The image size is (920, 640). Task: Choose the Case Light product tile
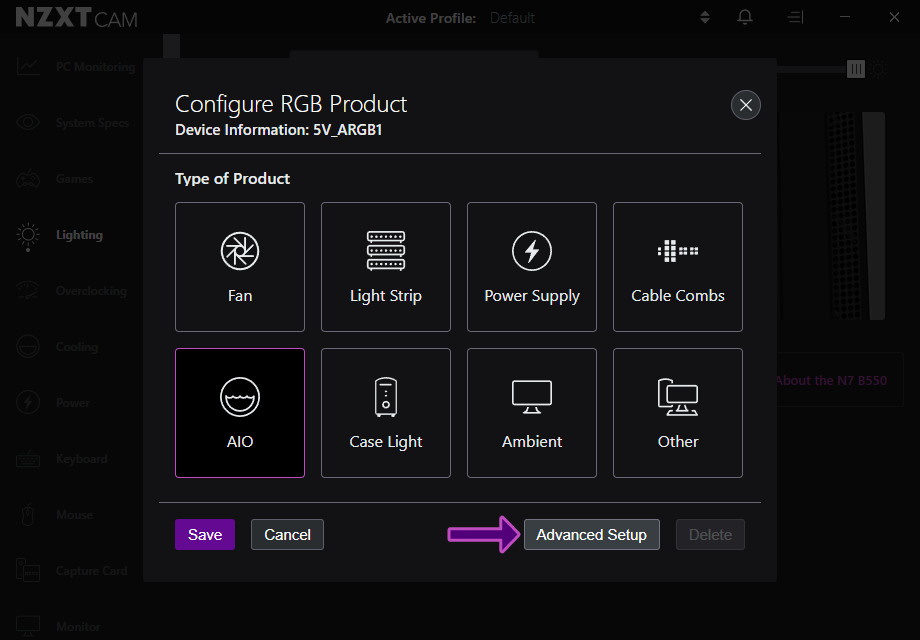pos(386,413)
